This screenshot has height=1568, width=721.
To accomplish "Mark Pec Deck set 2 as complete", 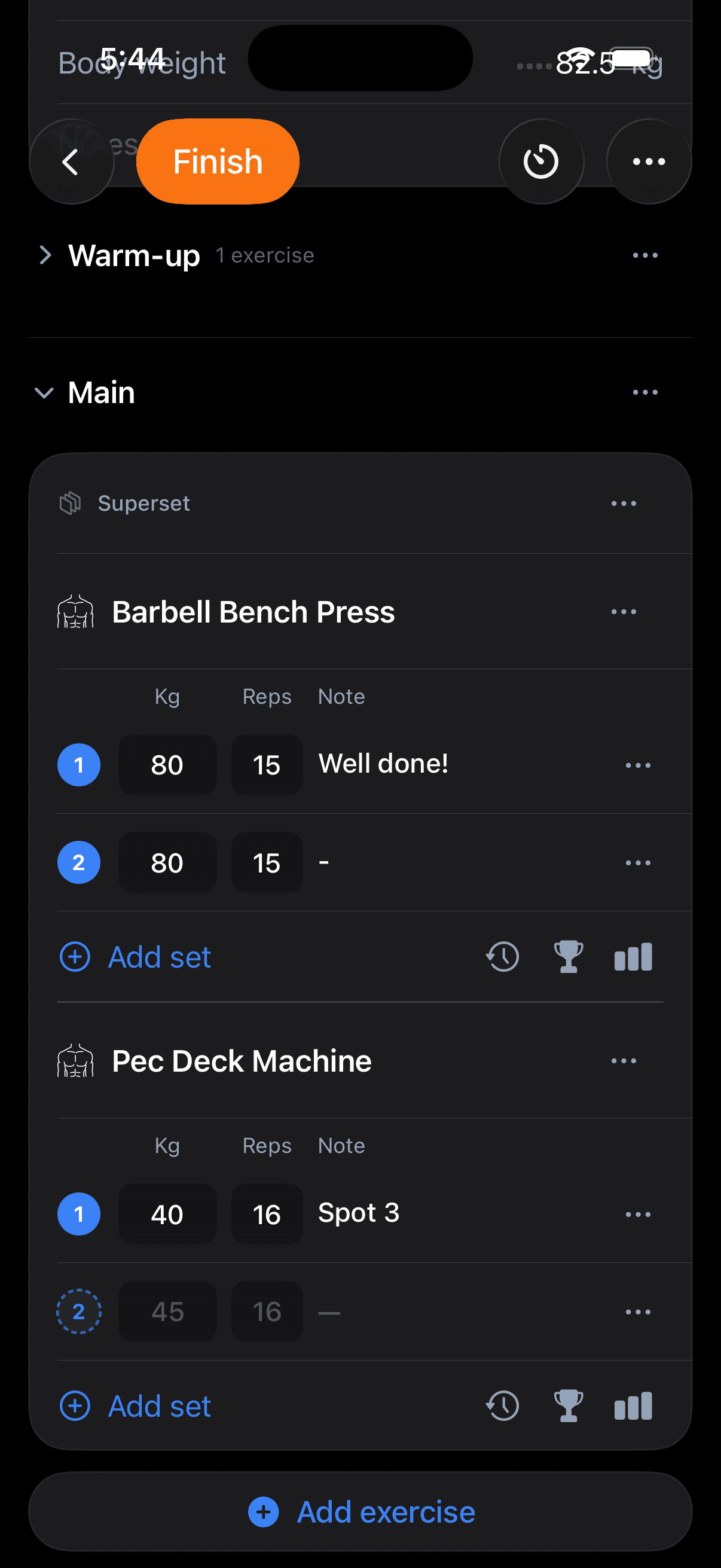I will (78, 1311).
